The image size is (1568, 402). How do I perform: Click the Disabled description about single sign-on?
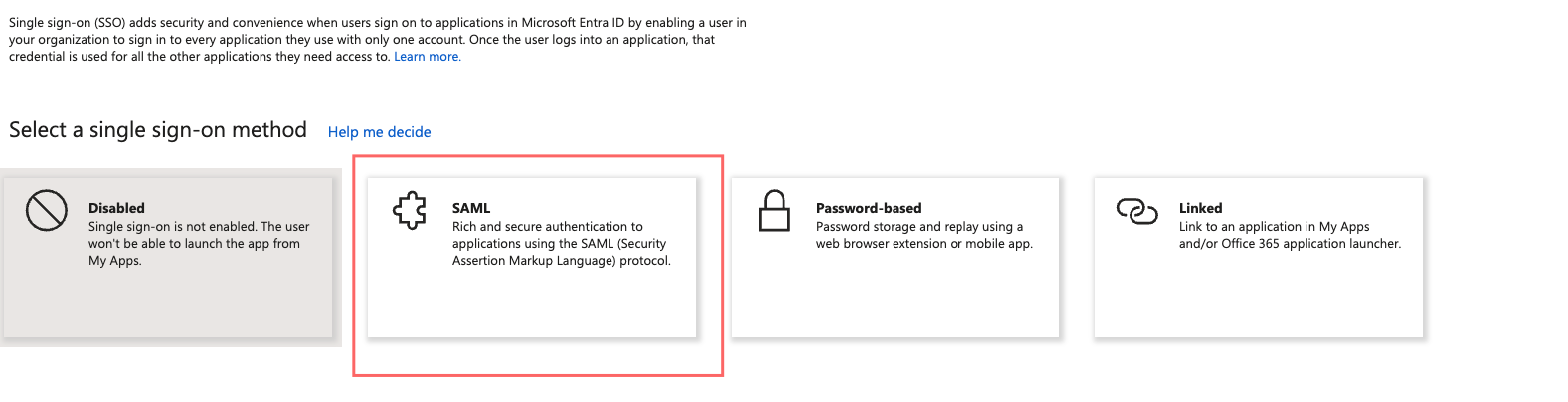[x=198, y=244]
